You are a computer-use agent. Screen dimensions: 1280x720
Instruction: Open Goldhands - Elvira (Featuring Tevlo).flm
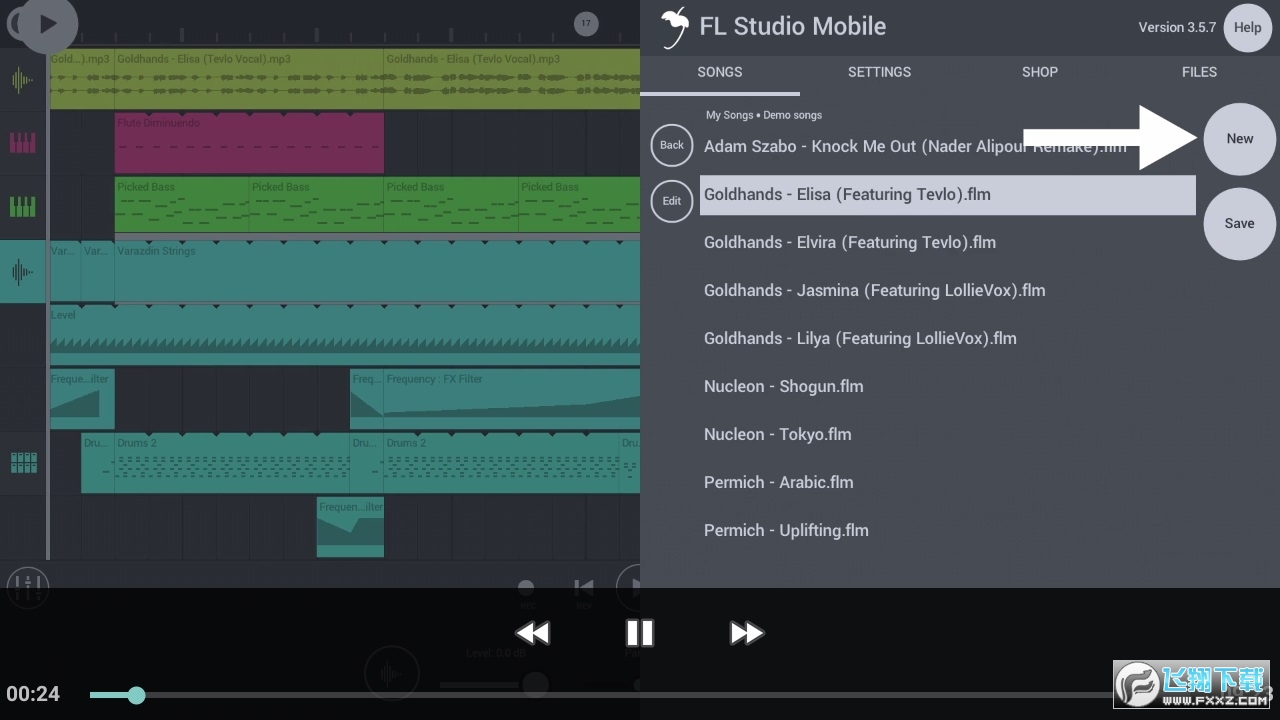850,242
